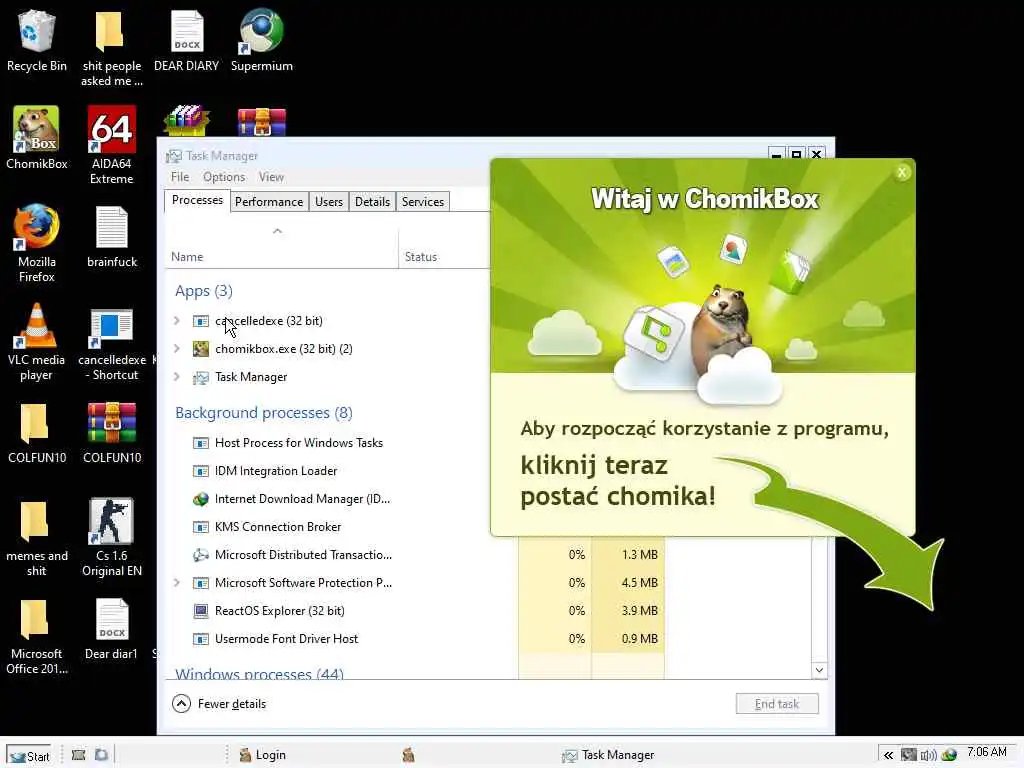
Task: Click the Internet Download Manager process icon
Action: click(200, 499)
